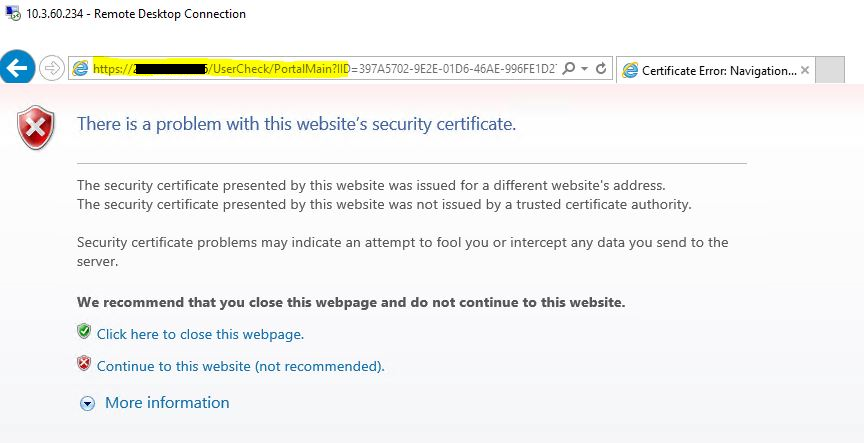The width and height of the screenshot is (864, 443).
Task: Click the More information text
Action: 167,403
